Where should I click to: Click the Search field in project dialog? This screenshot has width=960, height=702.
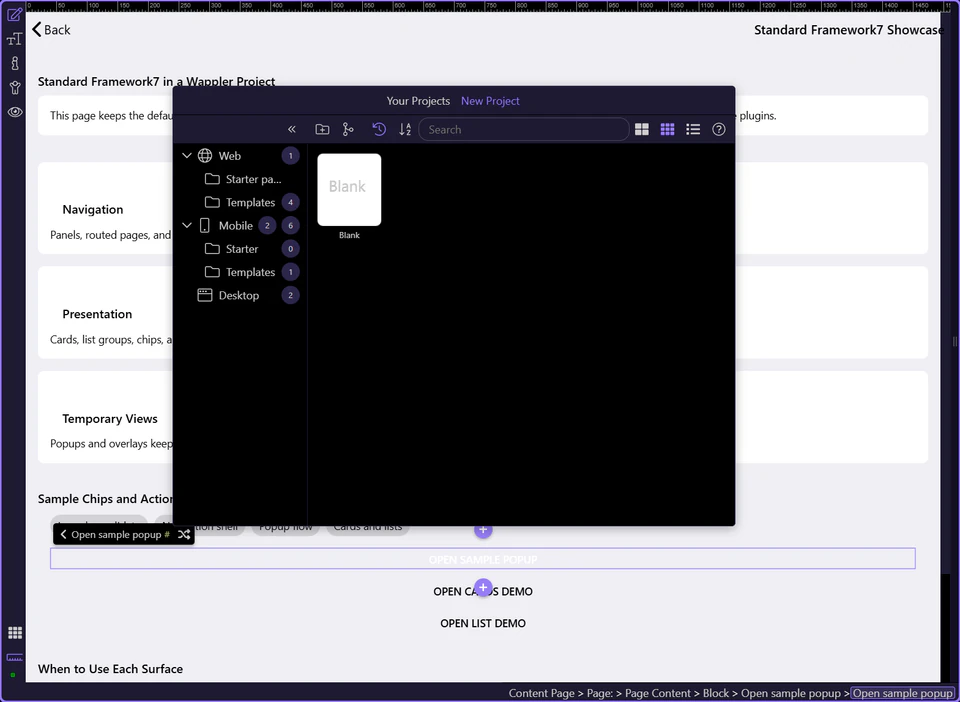click(x=523, y=129)
